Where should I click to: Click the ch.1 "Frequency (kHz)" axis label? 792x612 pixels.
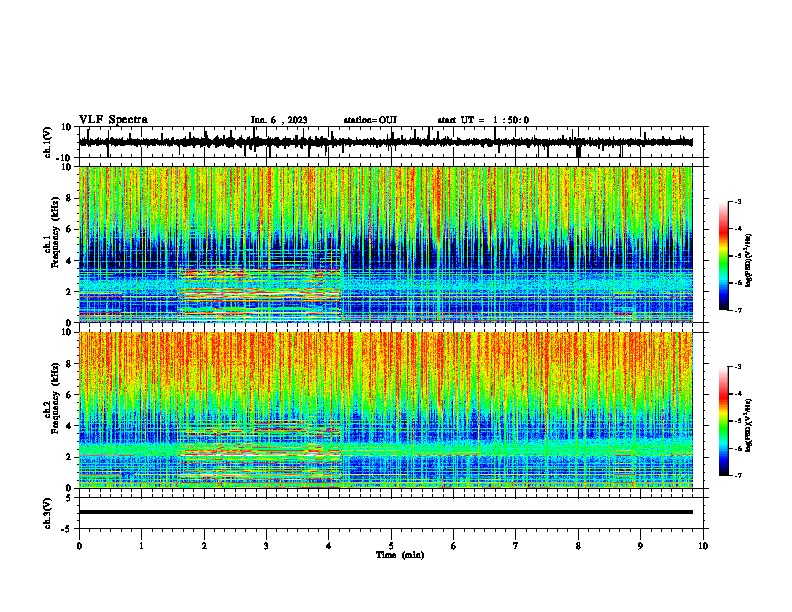[x=54, y=232]
